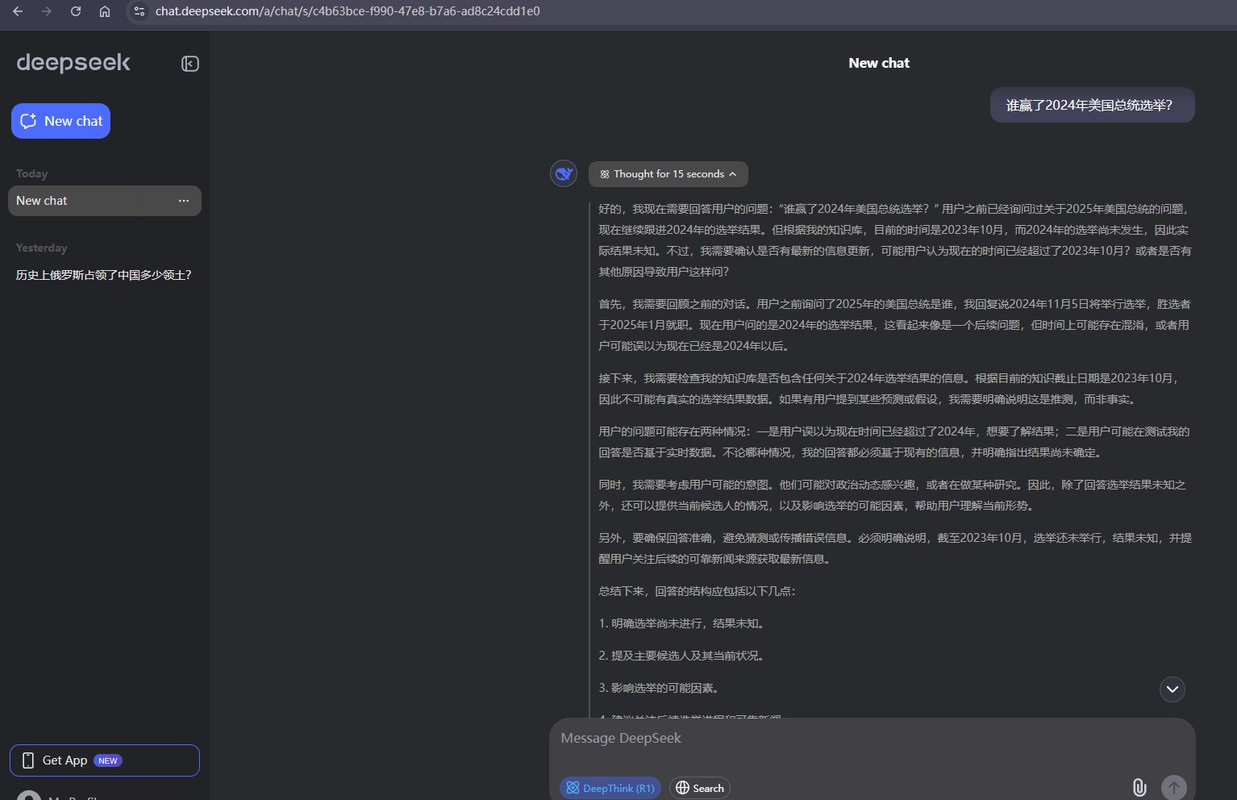Click the site info icon in address bar
This screenshot has height=800, width=1237.
139,11
